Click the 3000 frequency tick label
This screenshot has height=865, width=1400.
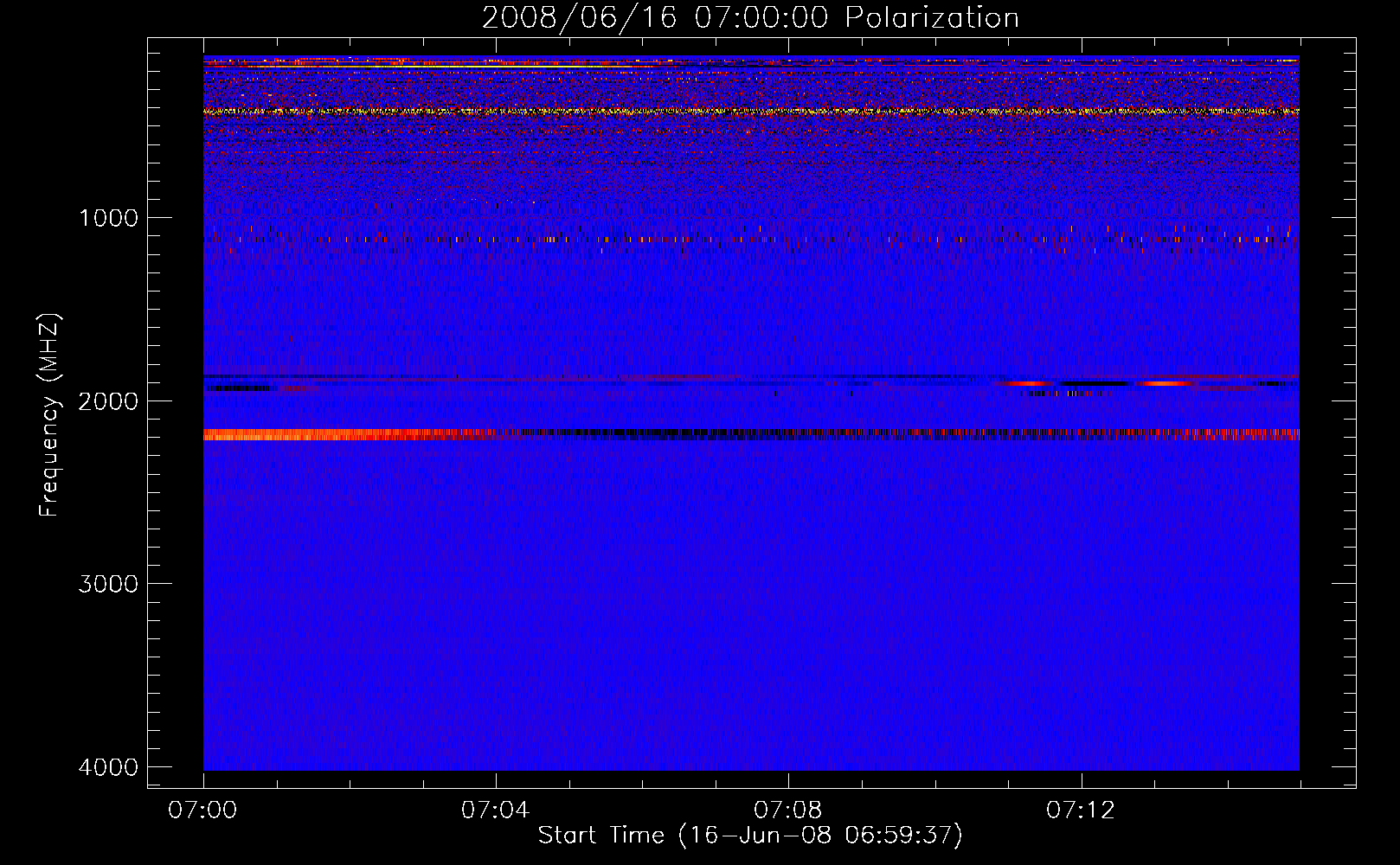pyautogui.click(x=108, y=584)
